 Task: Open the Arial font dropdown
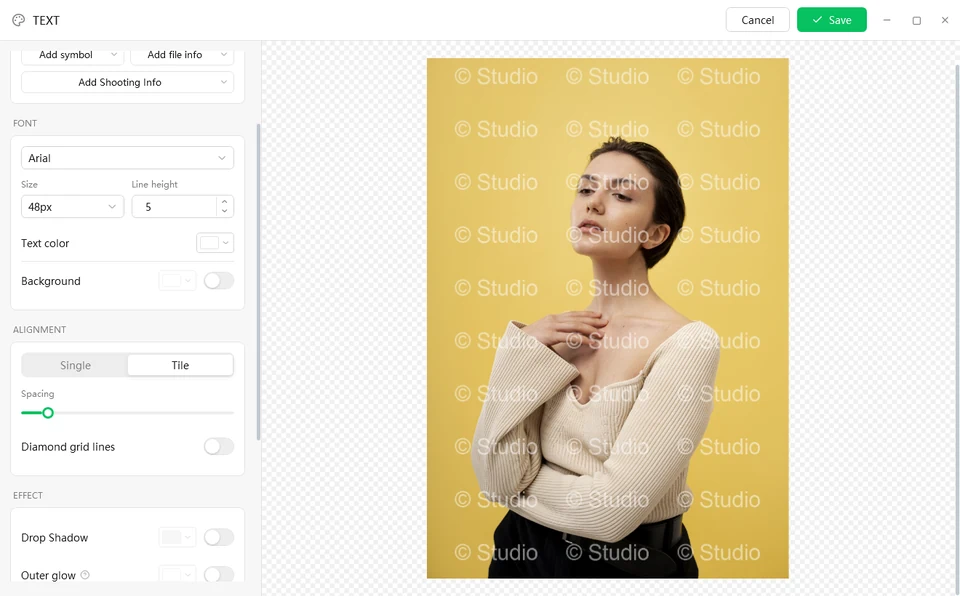coord(127,158)
